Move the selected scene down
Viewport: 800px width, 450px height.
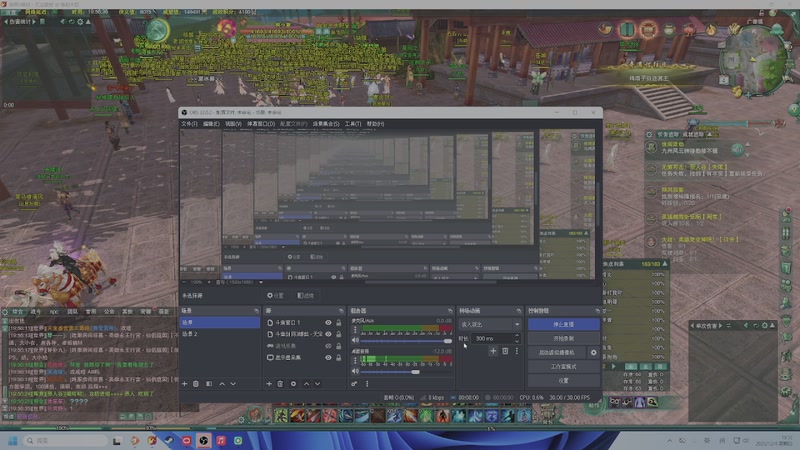click(233, 384)
